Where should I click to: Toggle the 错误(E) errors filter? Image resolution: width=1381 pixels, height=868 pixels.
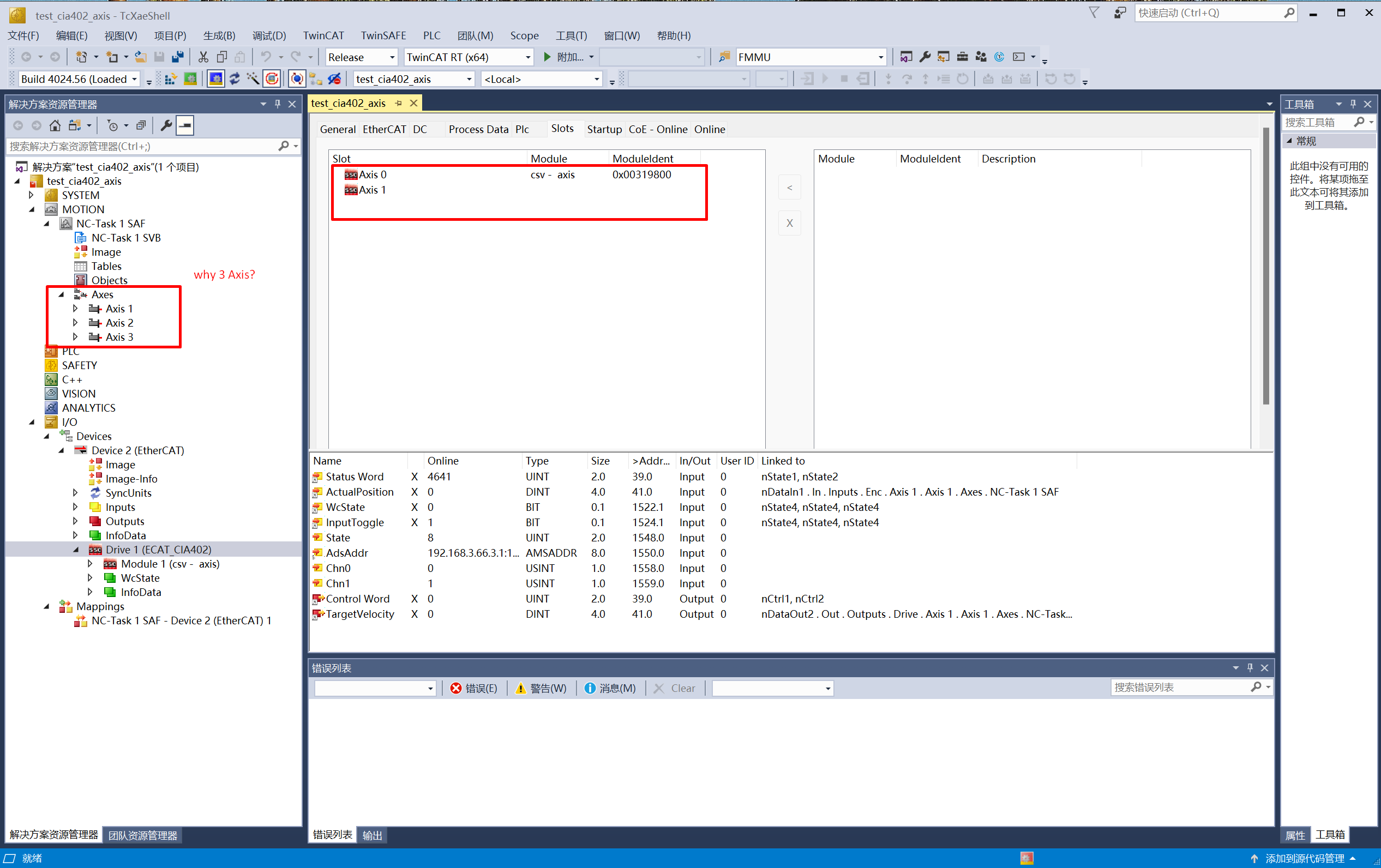click(x=474, y=688)
